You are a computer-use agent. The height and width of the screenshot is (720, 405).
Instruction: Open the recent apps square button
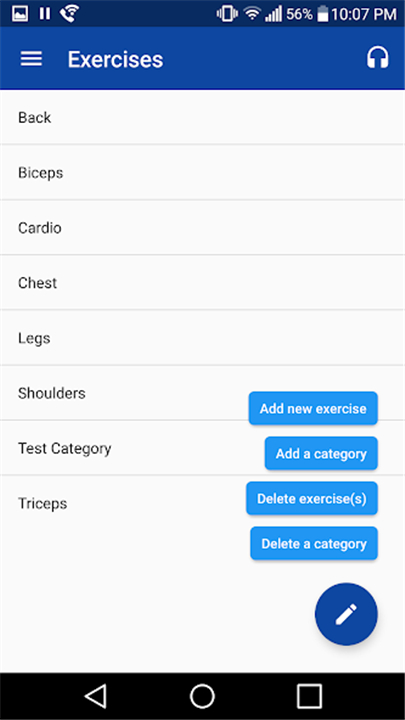click(309, 696)
